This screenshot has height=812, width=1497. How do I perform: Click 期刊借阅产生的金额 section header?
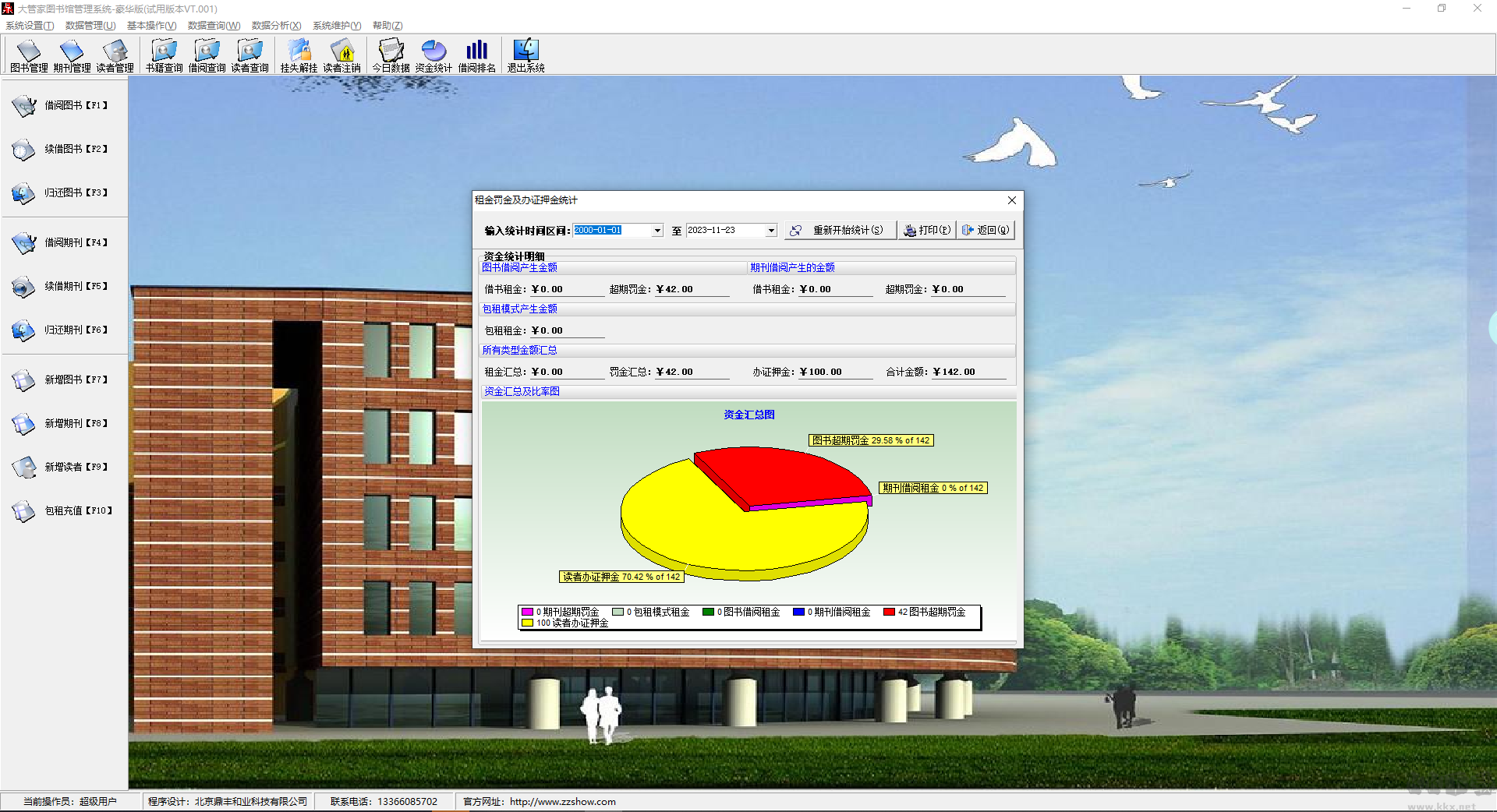792,267
